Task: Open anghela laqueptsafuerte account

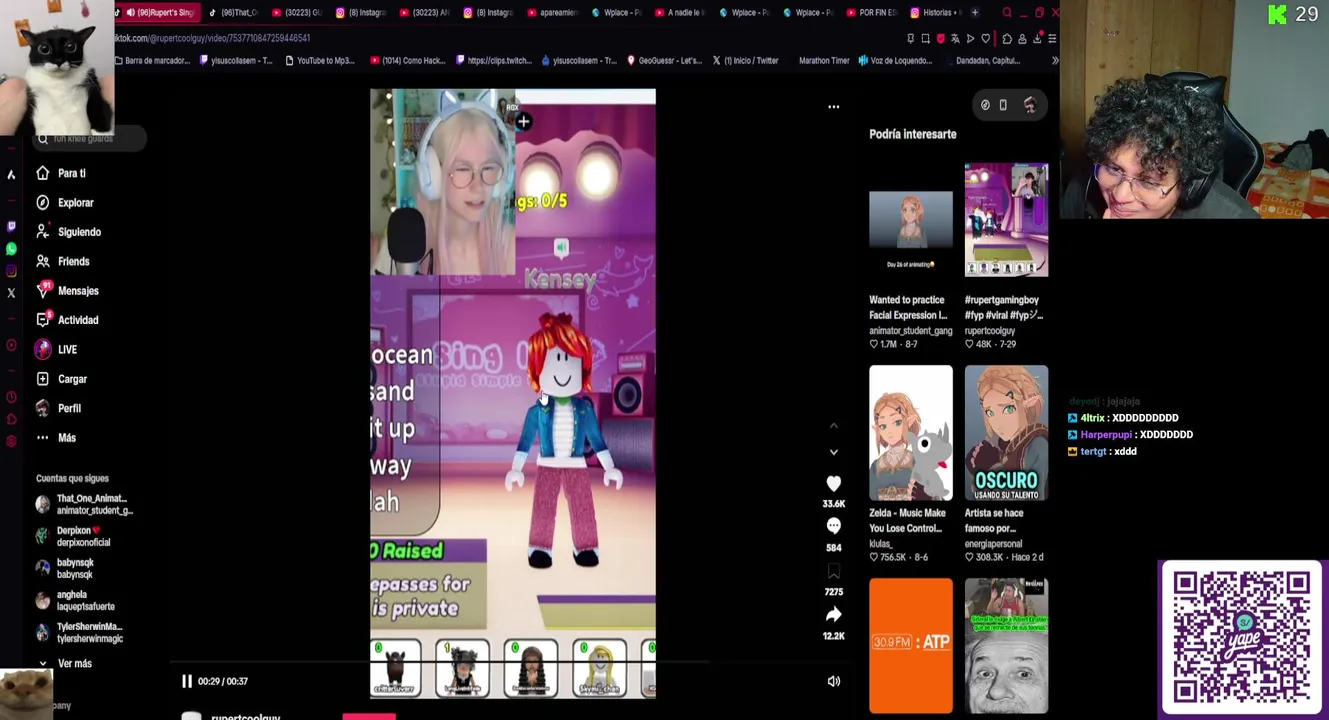Action: point(75,600)
